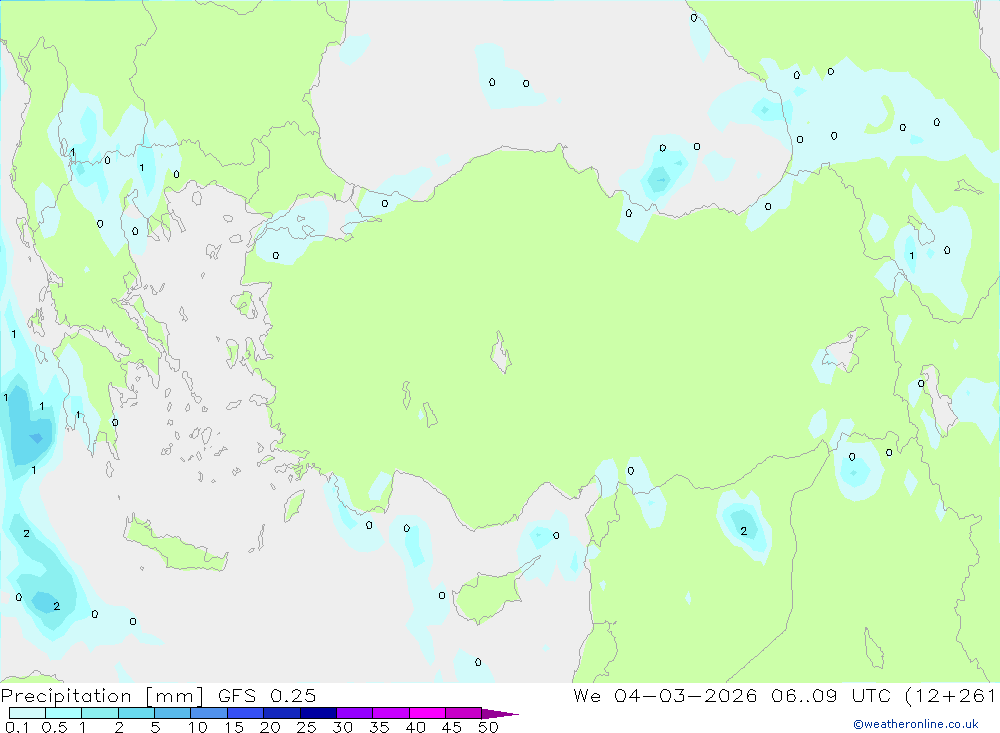Click the legend label '25'
Image resolution: width=1000 pixels, height=733 pixels.
(306, 727)
